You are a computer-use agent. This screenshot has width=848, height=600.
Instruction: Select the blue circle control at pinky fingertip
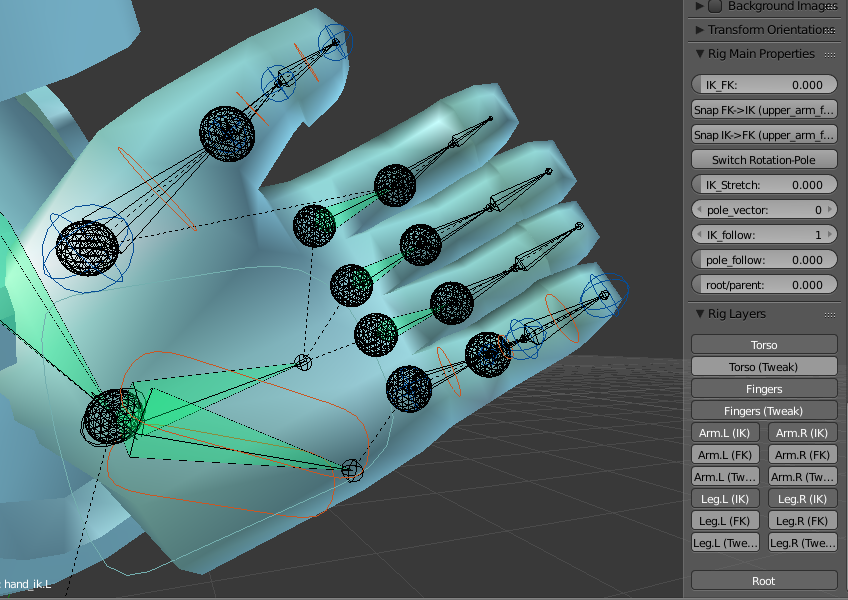coord(604,295)
